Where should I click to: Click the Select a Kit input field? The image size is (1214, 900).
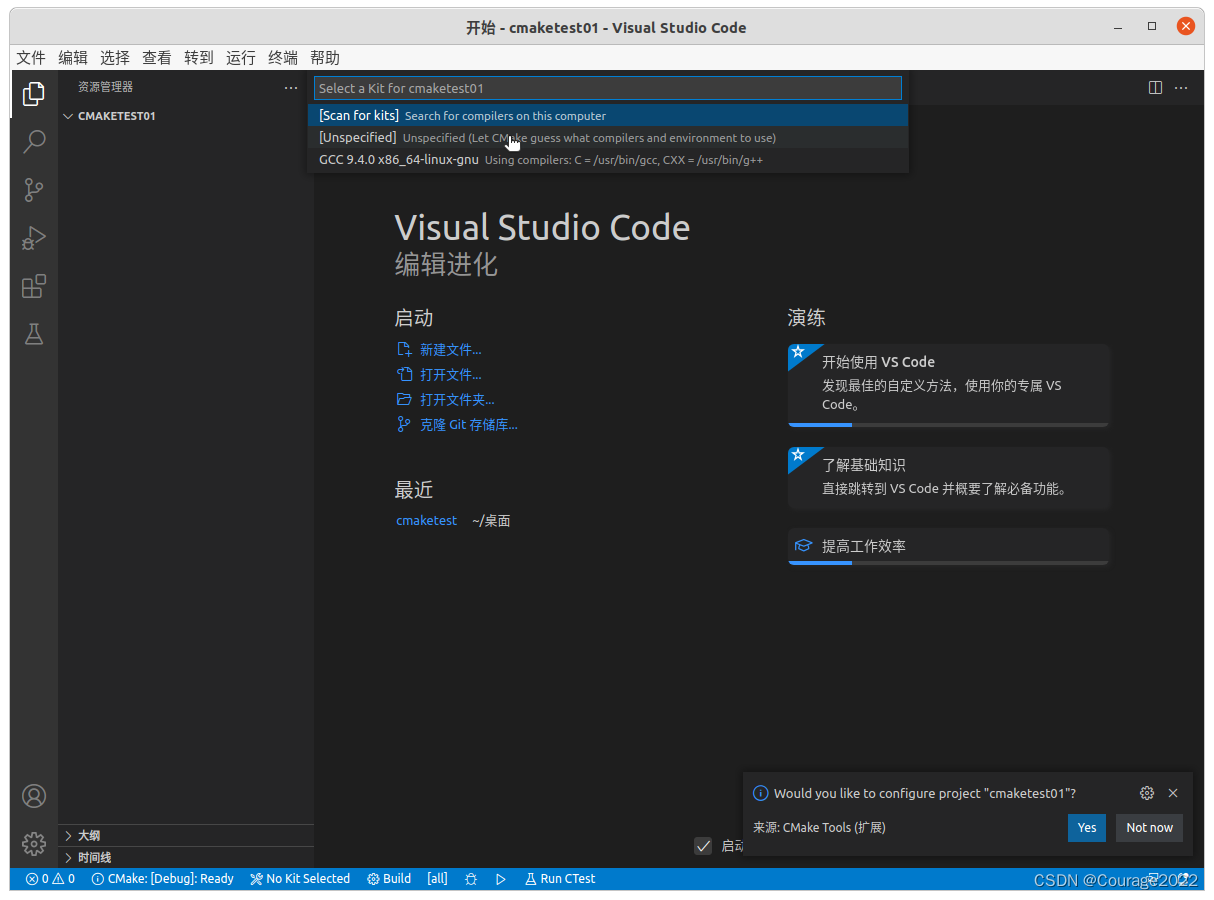click(x=608, y=88)
